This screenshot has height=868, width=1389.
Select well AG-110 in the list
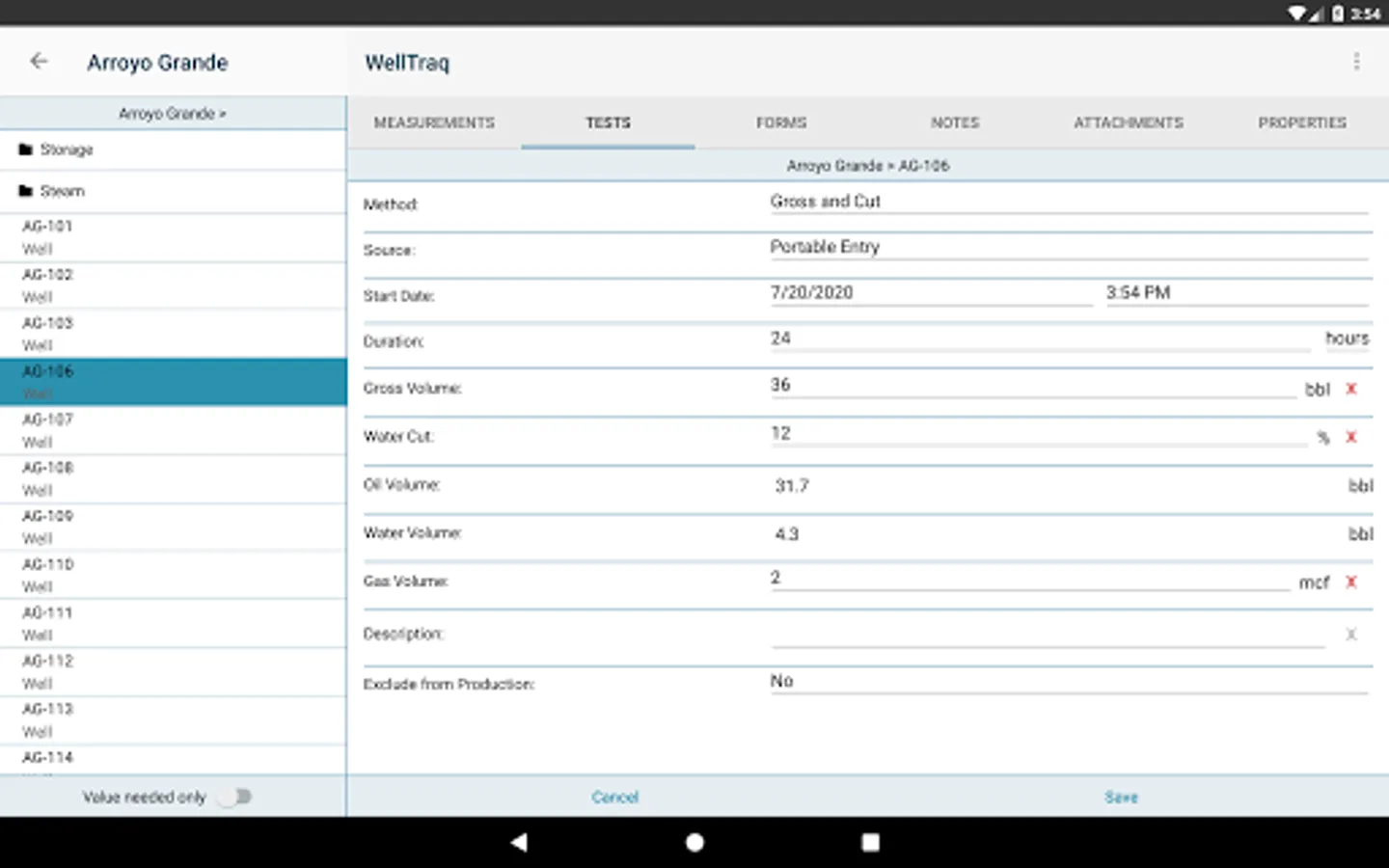174,575
